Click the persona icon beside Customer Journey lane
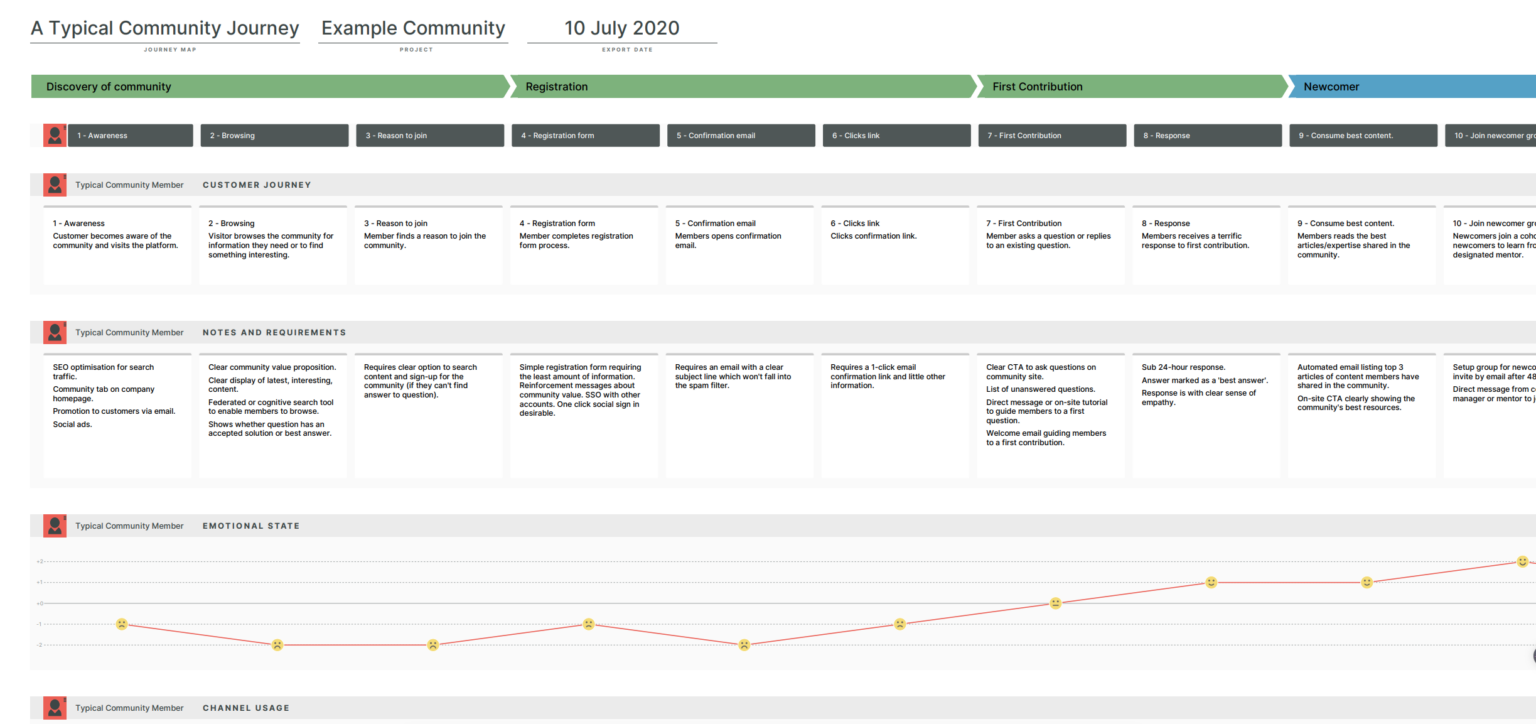Viewport: 1536px width, 724px height. click(x=54, y=184)
